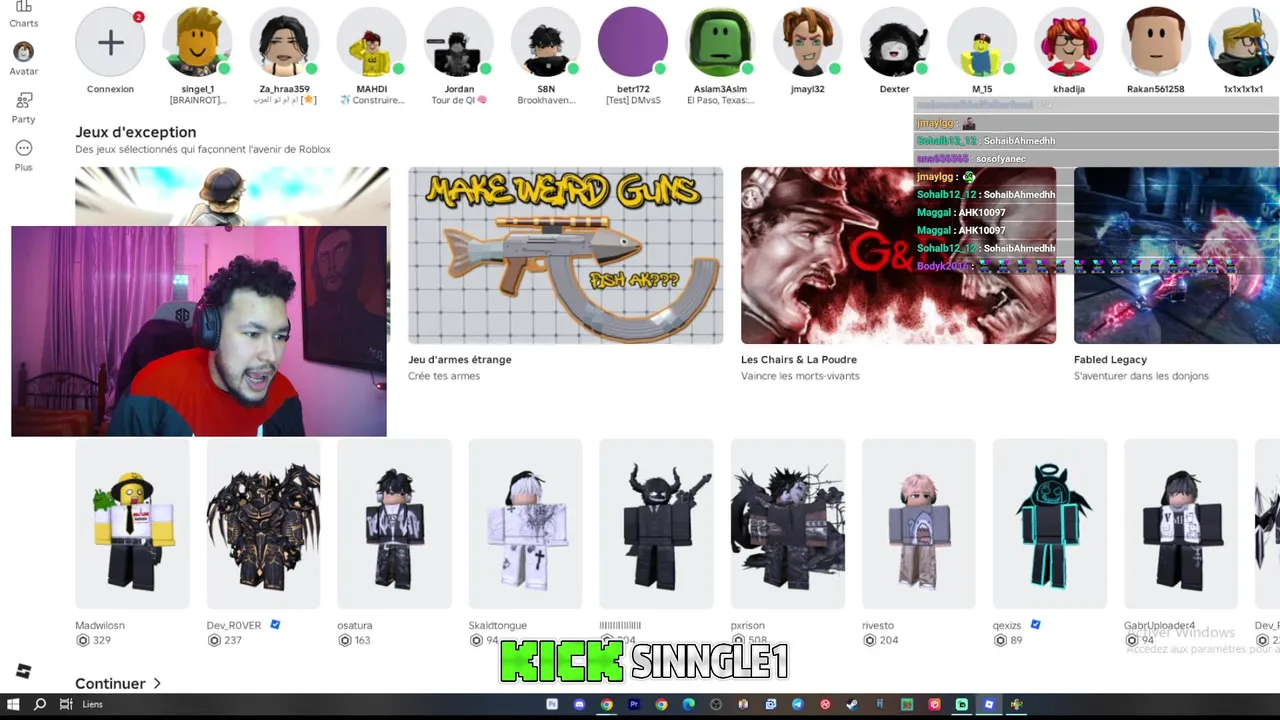The image size is (1280, 720).
Task: Open OBS Studio from the taskbar
Action: (x=716, y=704)
